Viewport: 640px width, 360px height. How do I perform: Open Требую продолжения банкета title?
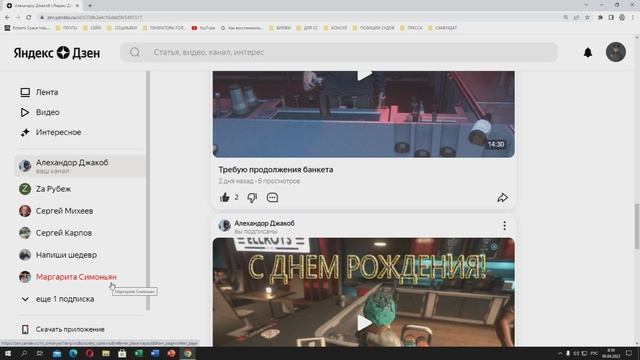(276, 169)
